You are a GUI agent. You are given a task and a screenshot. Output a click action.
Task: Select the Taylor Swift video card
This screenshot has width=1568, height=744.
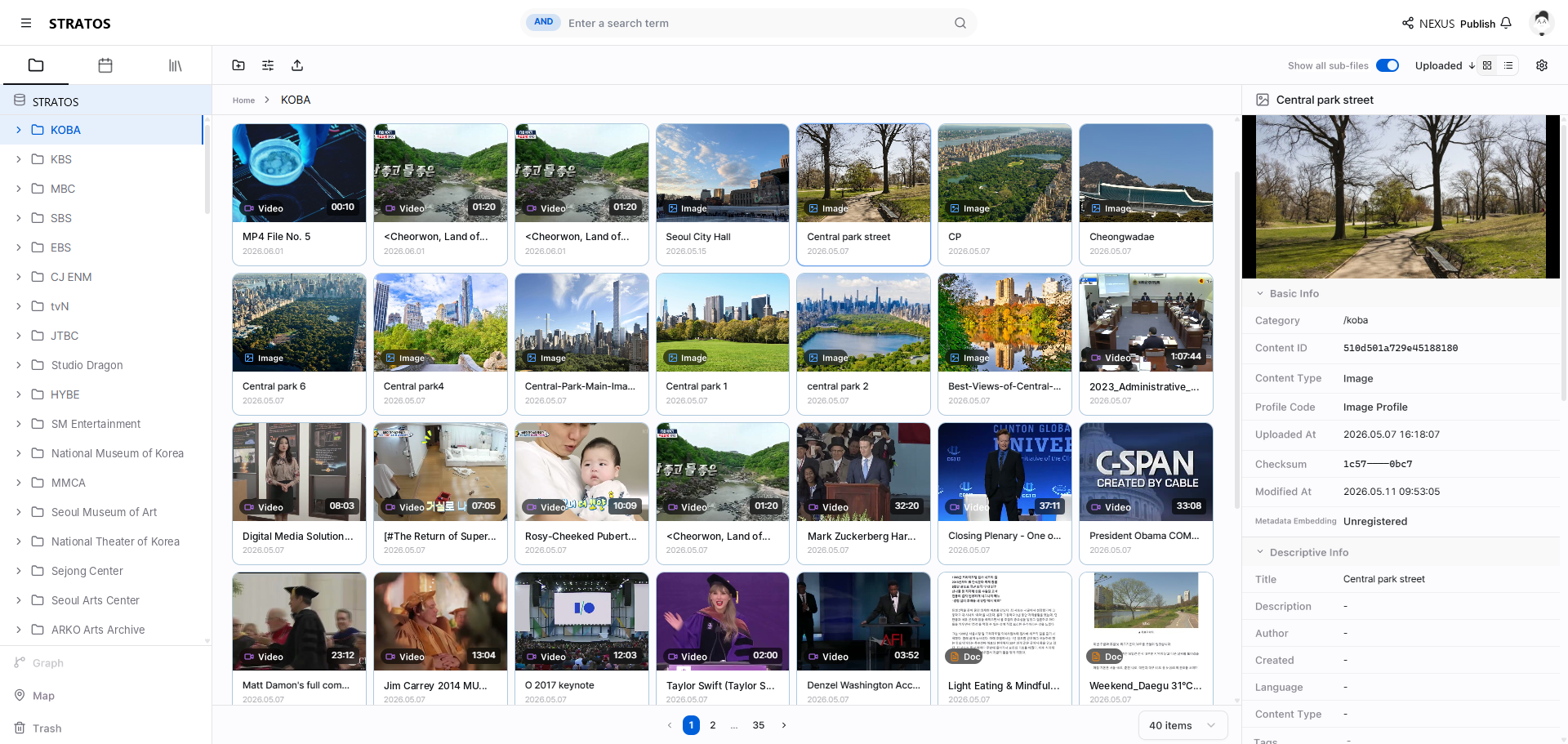[723, 639]
